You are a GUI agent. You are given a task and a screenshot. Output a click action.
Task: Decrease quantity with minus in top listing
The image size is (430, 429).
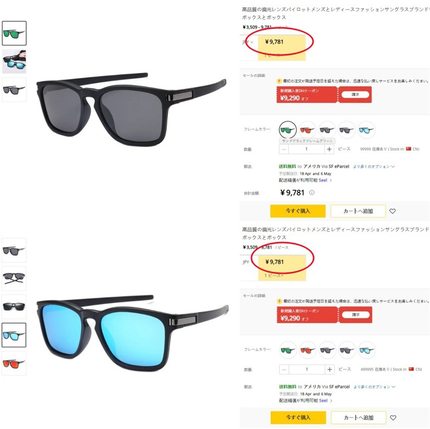284,149
